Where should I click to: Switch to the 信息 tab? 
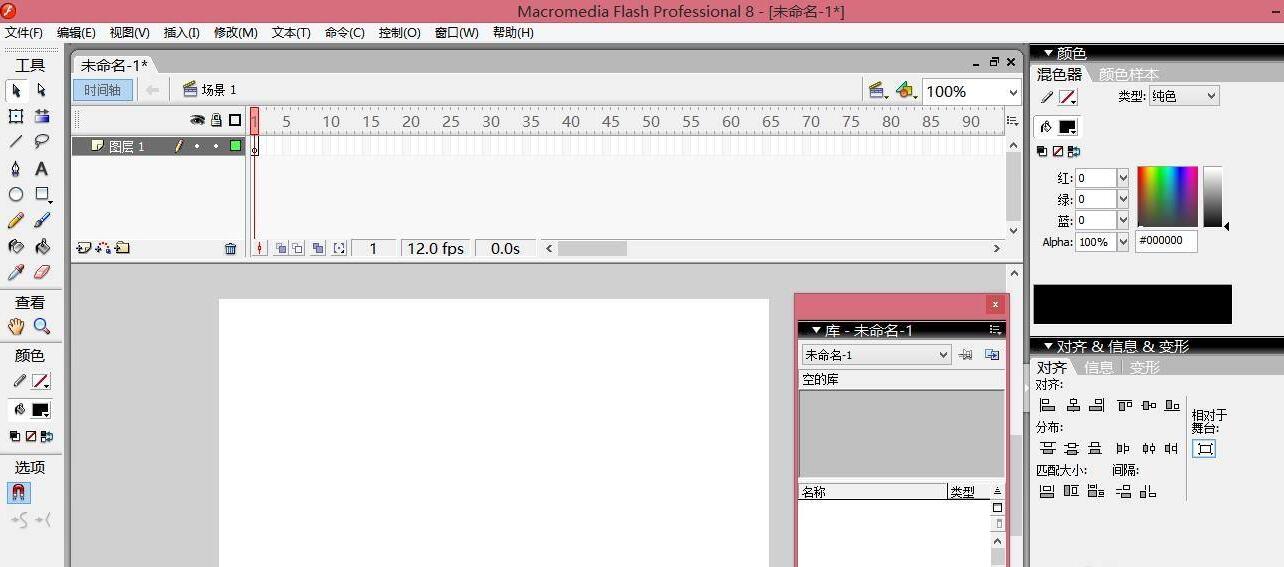[1098, 367]
